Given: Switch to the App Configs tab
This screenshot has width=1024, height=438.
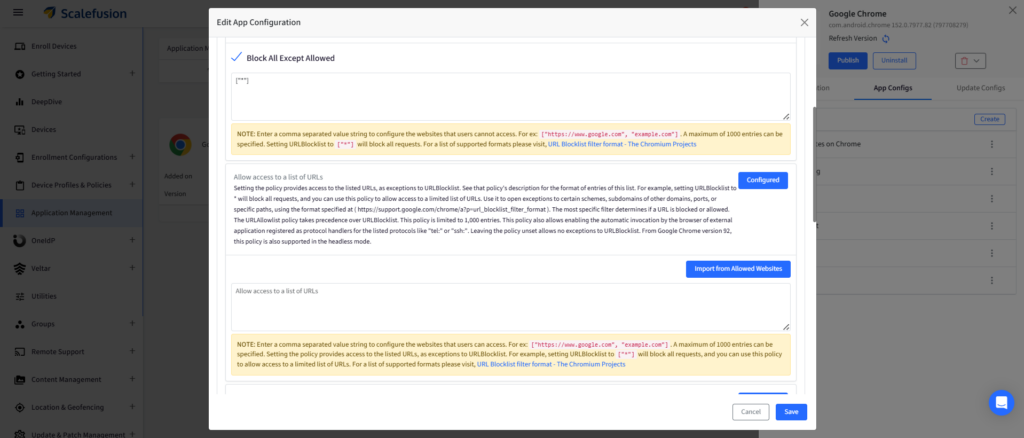Looking at the screenshot, I should pos(893,87).
